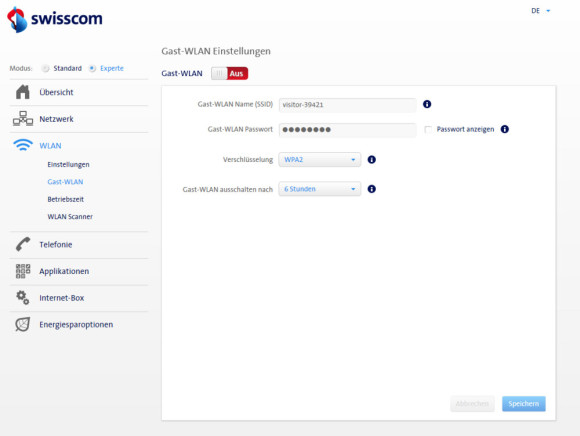Open the Energiesparoptionen leaf icon
This screenshot has width=580, height=436.
pos(23,324)
